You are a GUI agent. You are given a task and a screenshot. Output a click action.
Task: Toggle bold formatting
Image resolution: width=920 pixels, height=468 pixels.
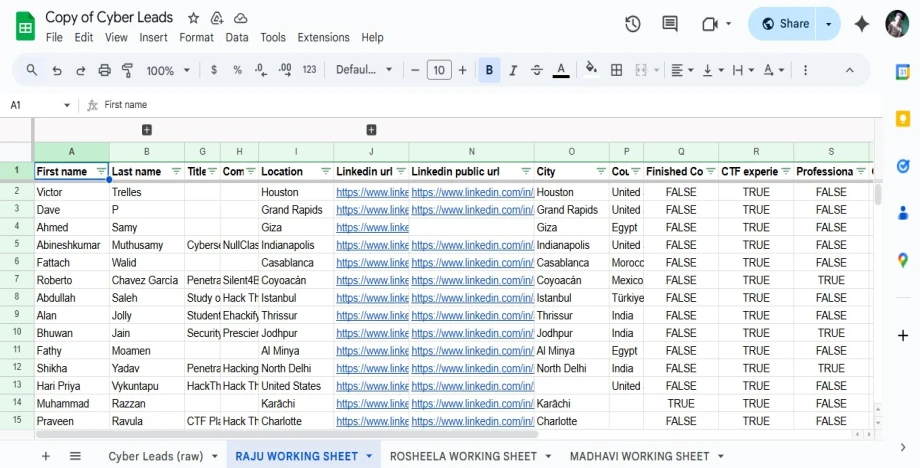coord(489,70)
